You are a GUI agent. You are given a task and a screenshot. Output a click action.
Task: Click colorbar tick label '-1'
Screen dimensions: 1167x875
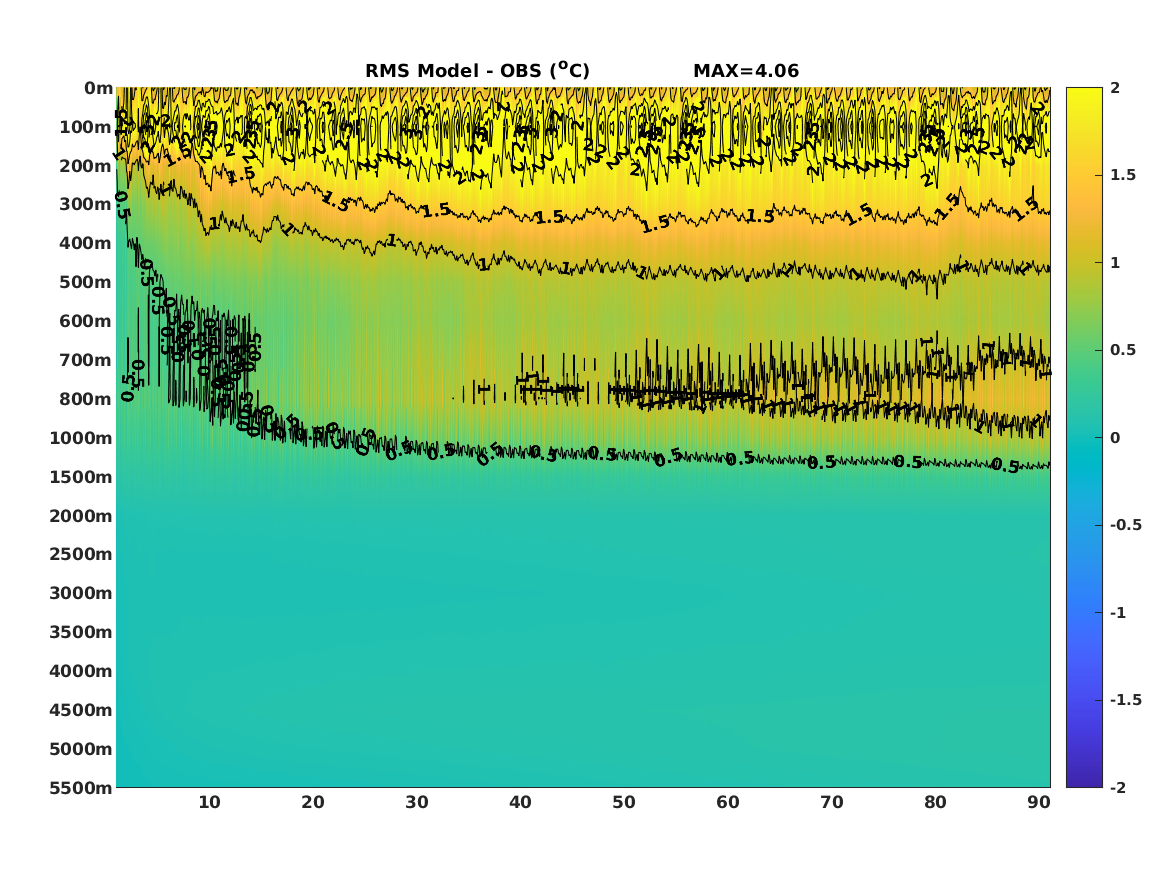[1118, 612]
